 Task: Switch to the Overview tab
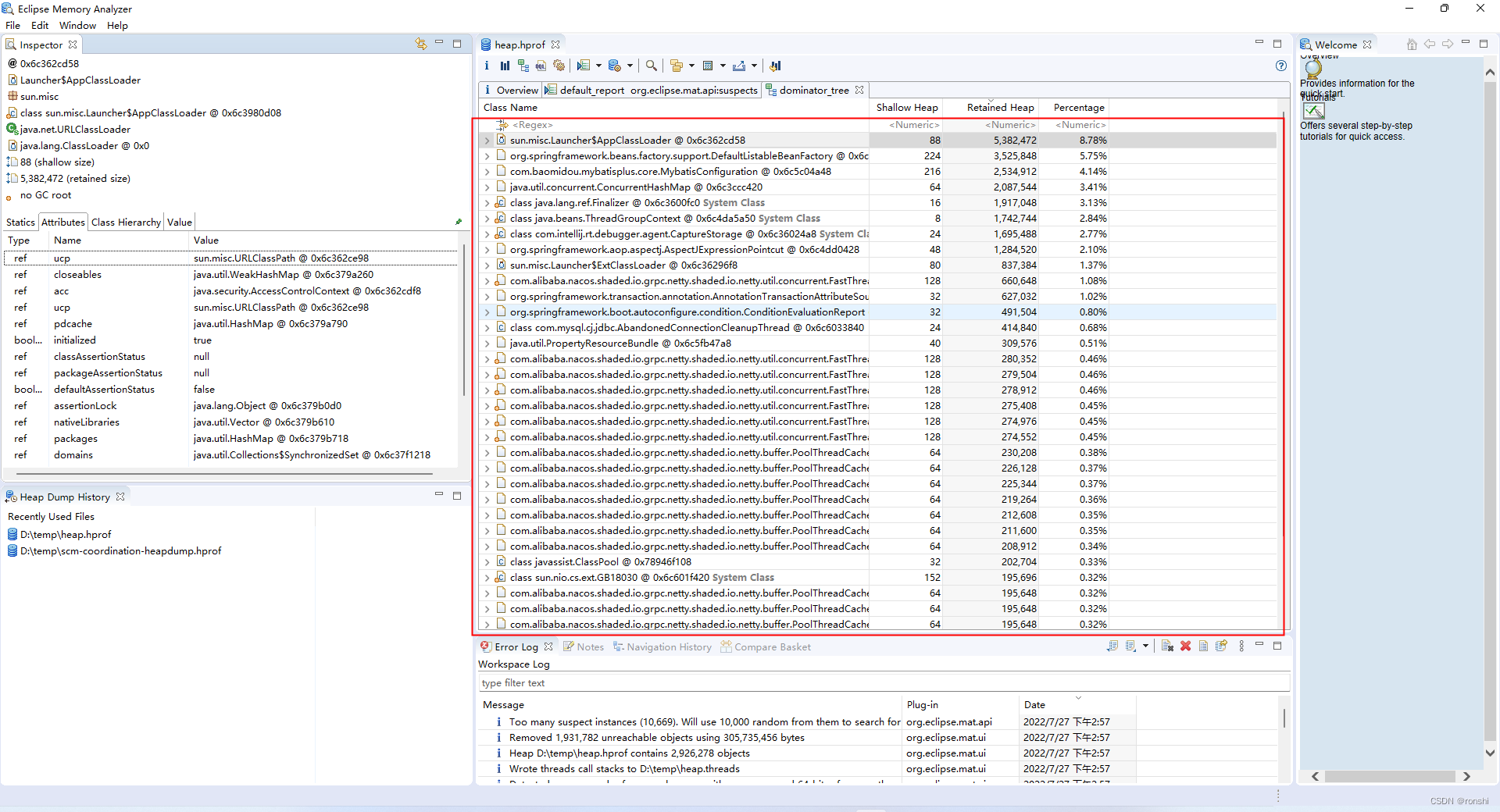510,90
